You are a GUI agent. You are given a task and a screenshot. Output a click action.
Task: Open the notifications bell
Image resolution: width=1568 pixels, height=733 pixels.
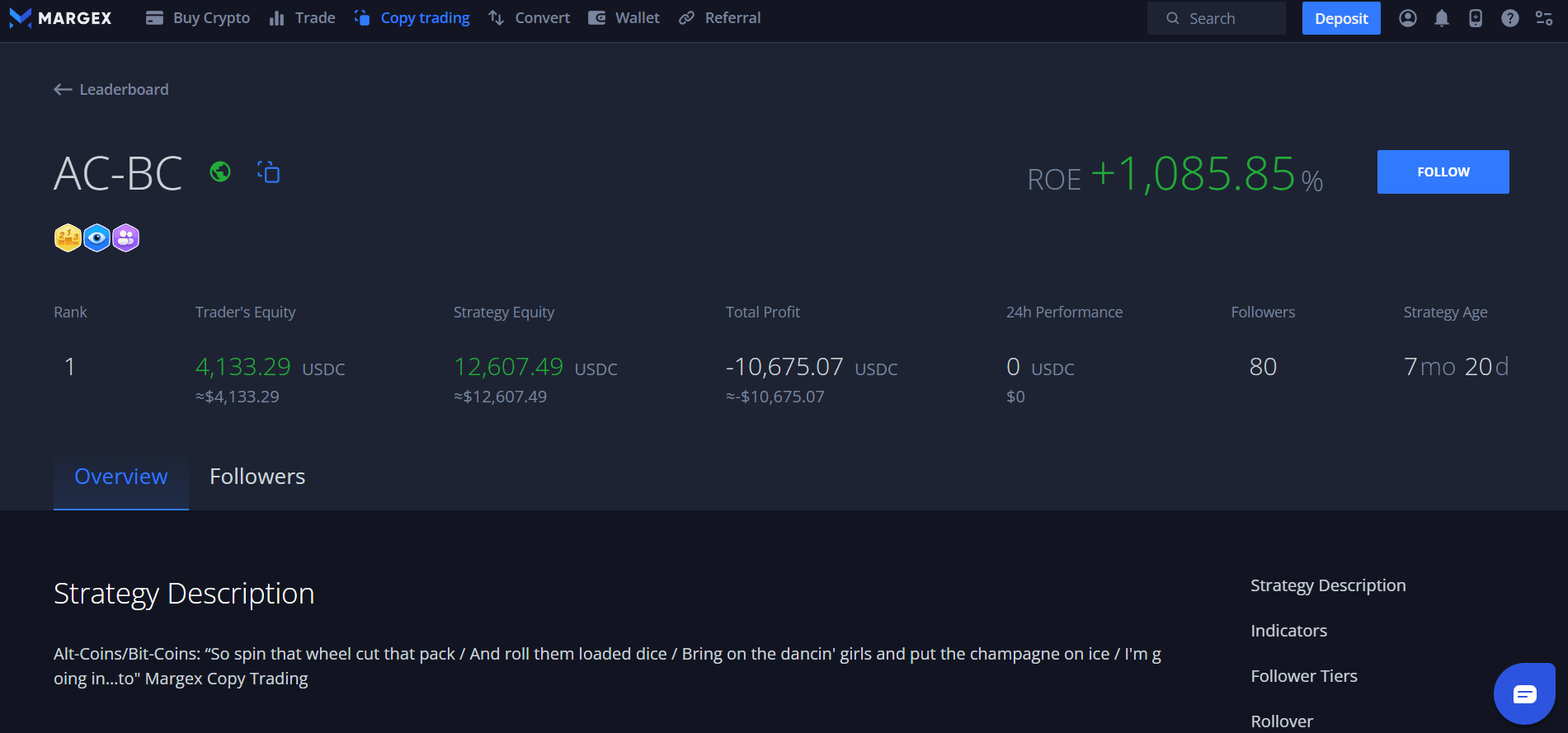tap(1442, 18)
